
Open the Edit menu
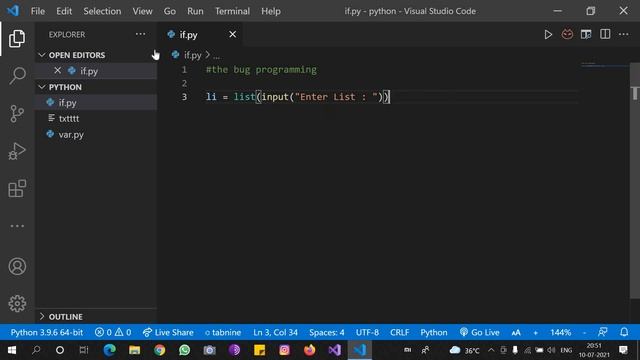64,11
